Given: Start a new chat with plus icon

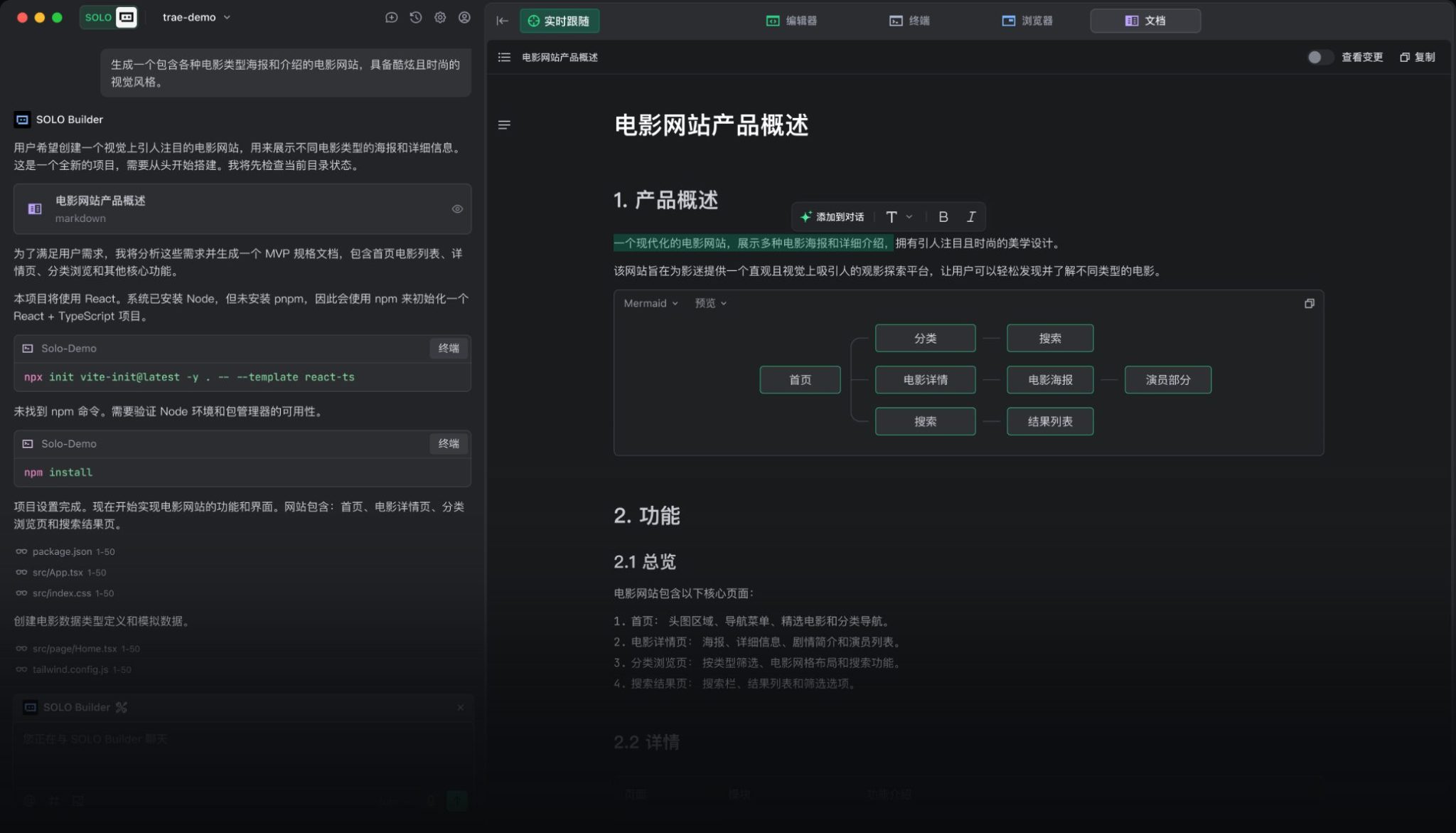Looking at the screenshot, I should tap(391, 17).
